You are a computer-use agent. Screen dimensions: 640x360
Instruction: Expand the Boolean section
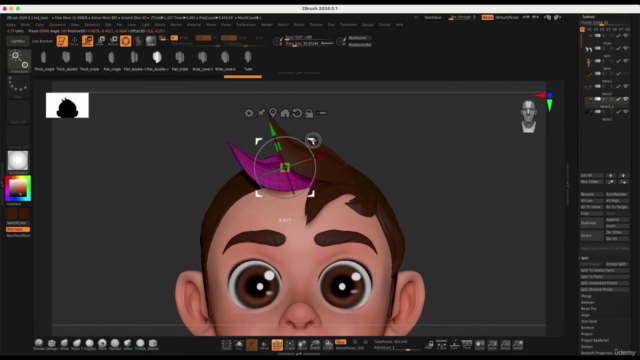pyautogui.click(x=588, y=302)
